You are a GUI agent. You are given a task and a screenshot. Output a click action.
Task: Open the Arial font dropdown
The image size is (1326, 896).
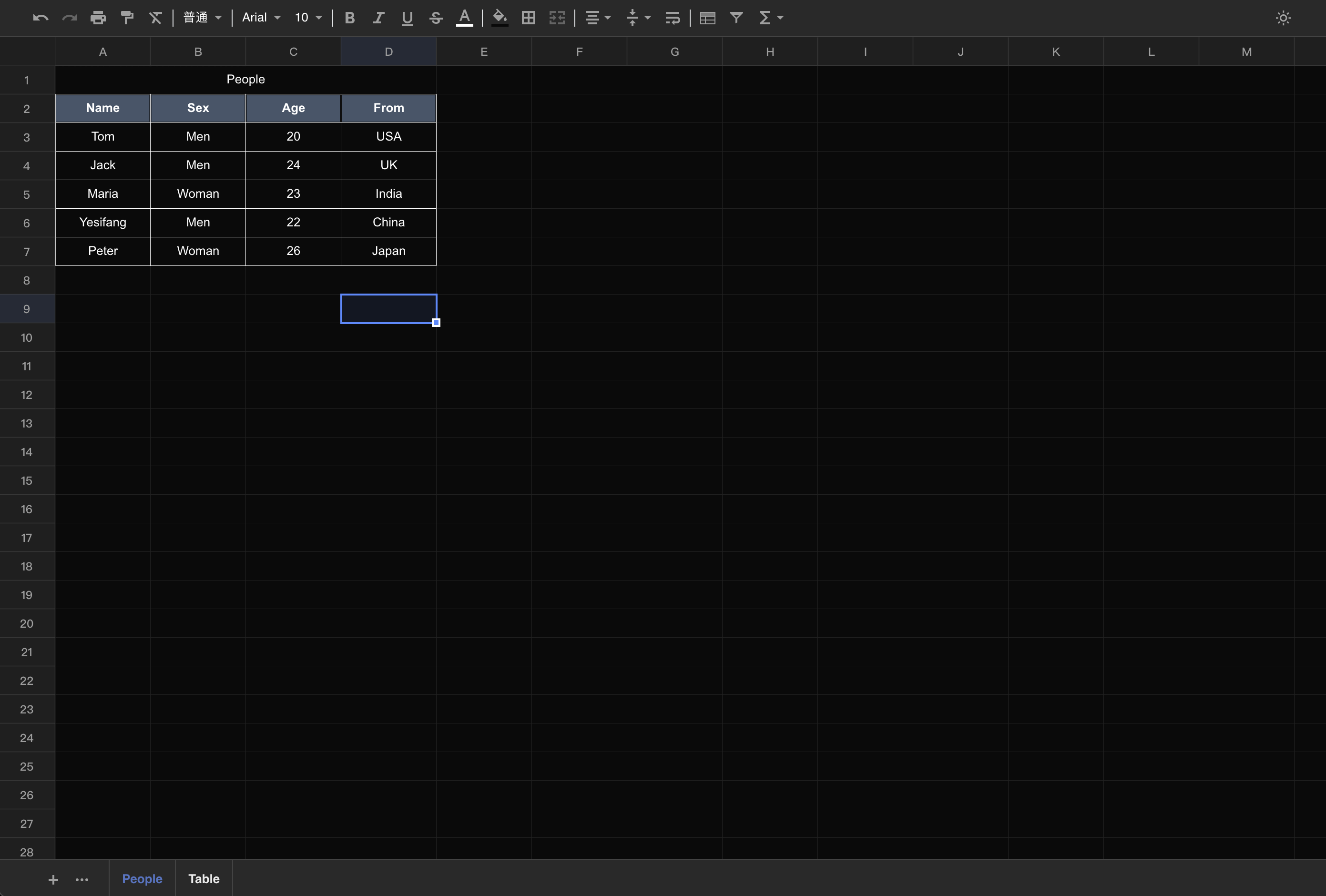261,18
